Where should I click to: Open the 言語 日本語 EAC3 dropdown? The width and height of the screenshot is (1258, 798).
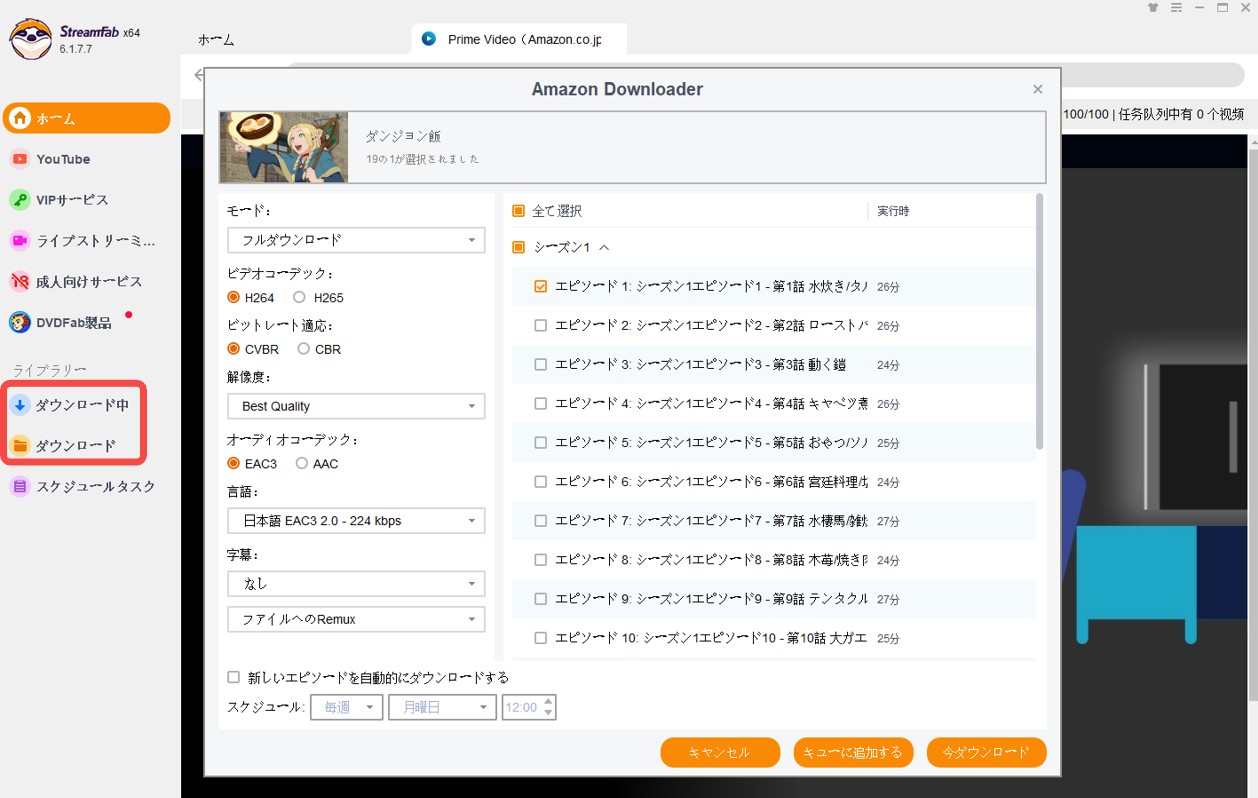[356, 521]
